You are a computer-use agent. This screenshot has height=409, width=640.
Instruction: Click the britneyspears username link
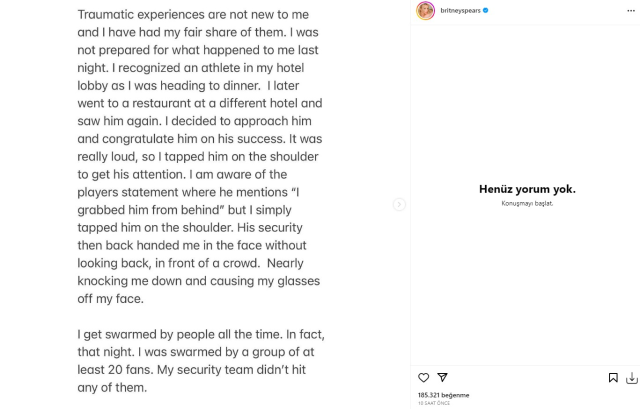coord(460,11)
